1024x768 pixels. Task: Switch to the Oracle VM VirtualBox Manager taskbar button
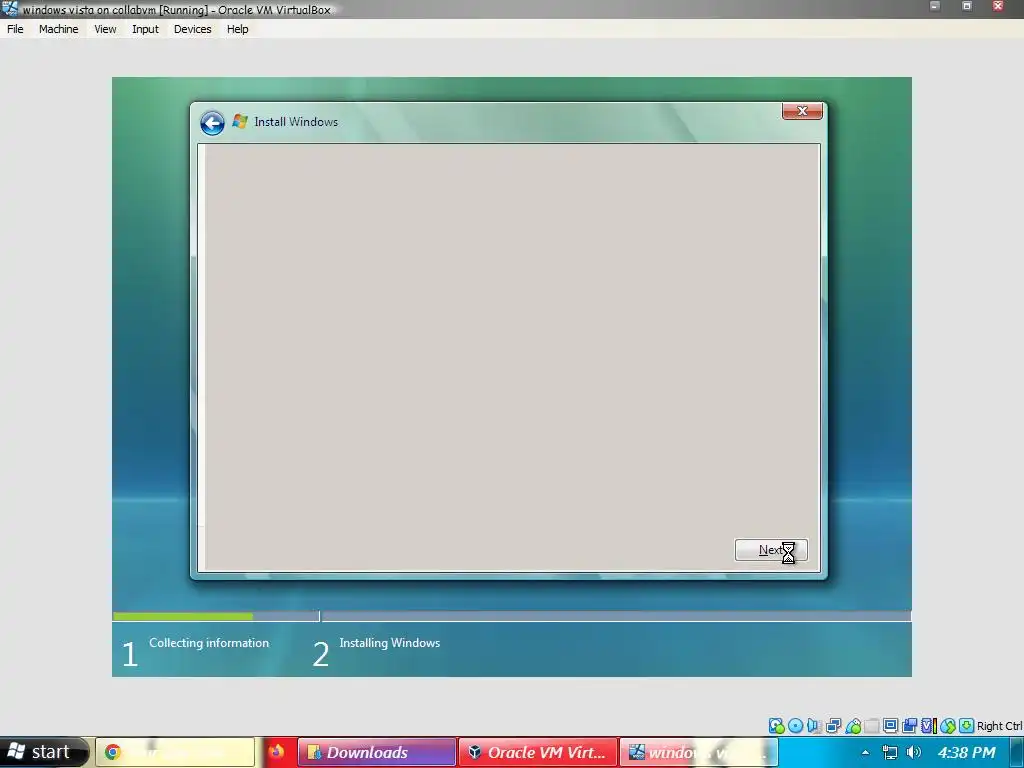(538, 752)
